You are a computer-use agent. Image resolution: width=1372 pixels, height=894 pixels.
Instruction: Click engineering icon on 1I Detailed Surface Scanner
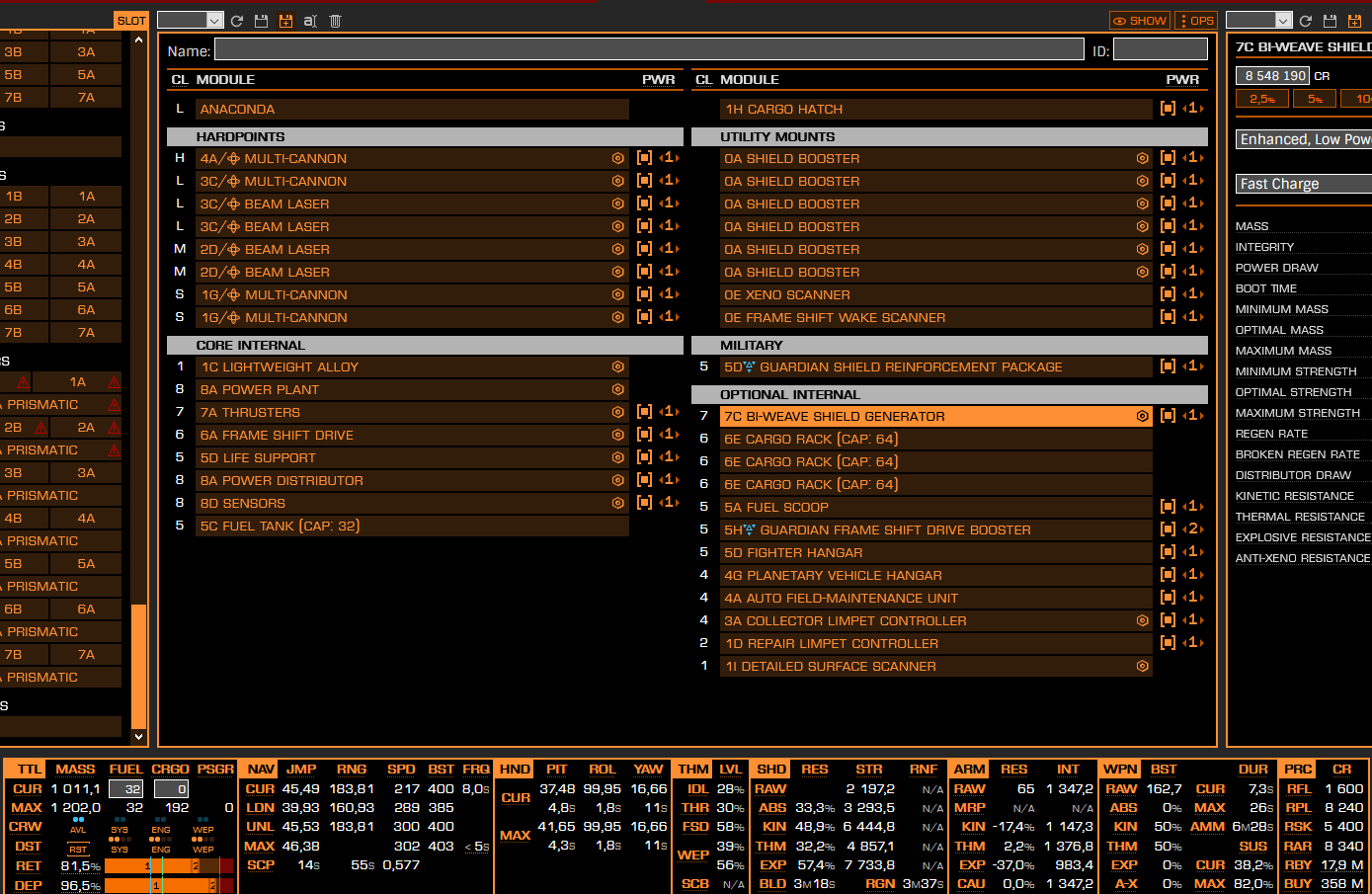point(1143,666)
